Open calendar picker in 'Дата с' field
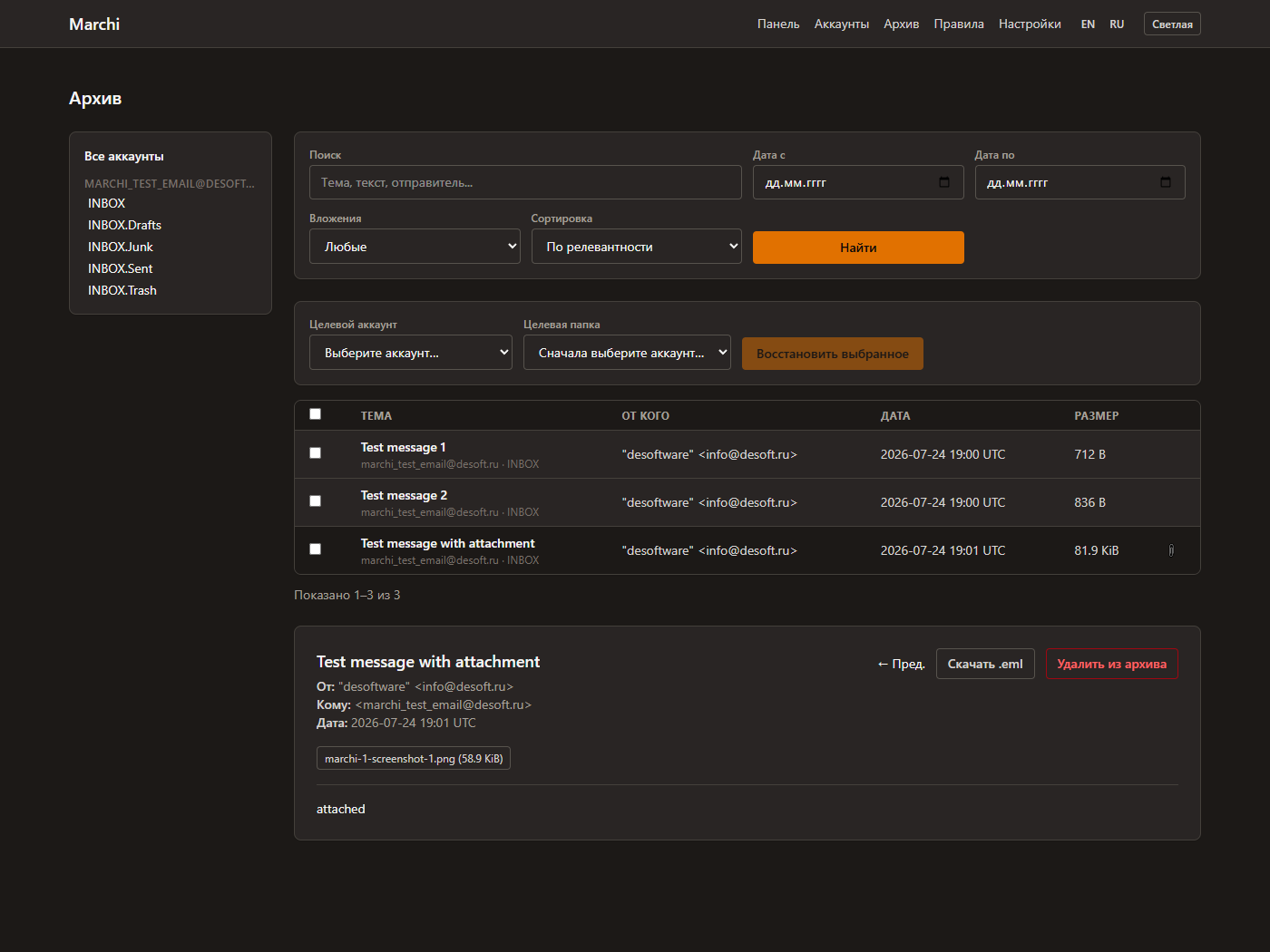The image size is (1270, 952). point(944,182)
